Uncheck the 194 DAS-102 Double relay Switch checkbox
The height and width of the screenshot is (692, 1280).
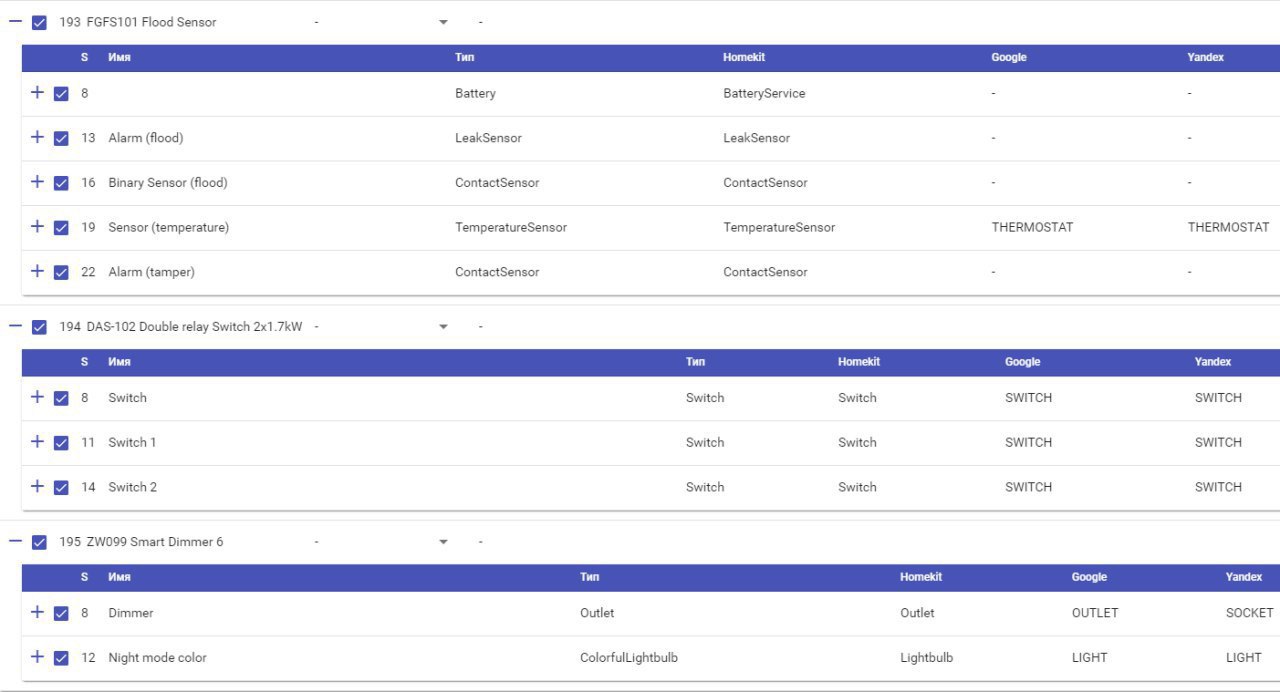coord(39,327)
